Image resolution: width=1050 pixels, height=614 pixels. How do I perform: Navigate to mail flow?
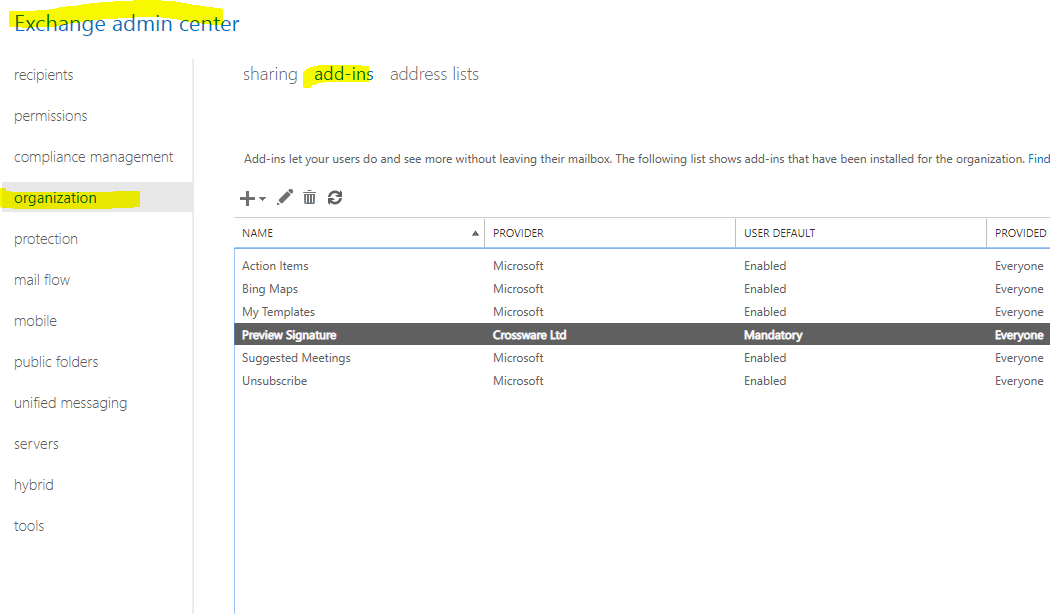coord(42,280)
